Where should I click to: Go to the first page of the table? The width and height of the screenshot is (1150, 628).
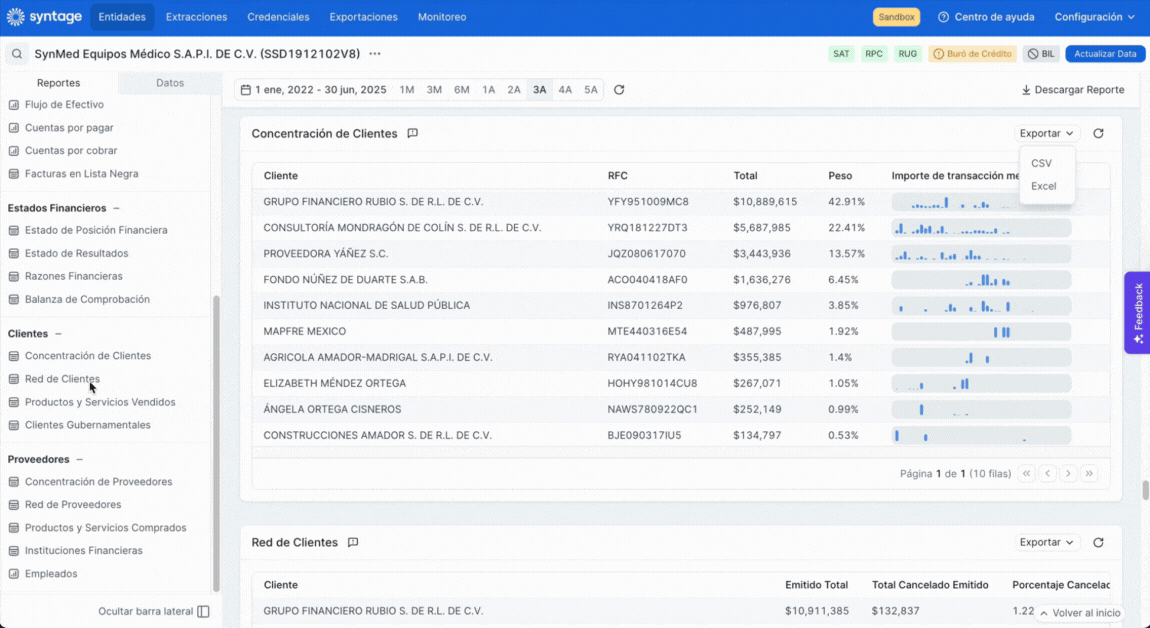point(1027,473)
